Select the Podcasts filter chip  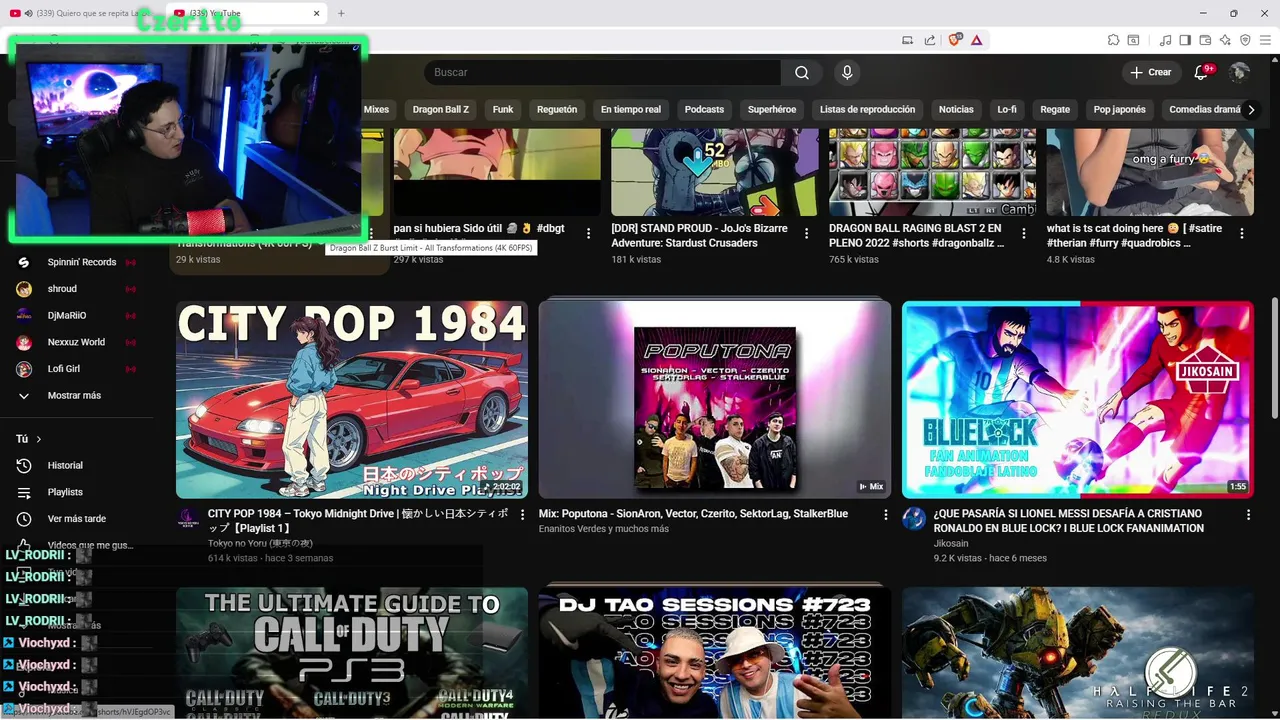tap(704, 110)
